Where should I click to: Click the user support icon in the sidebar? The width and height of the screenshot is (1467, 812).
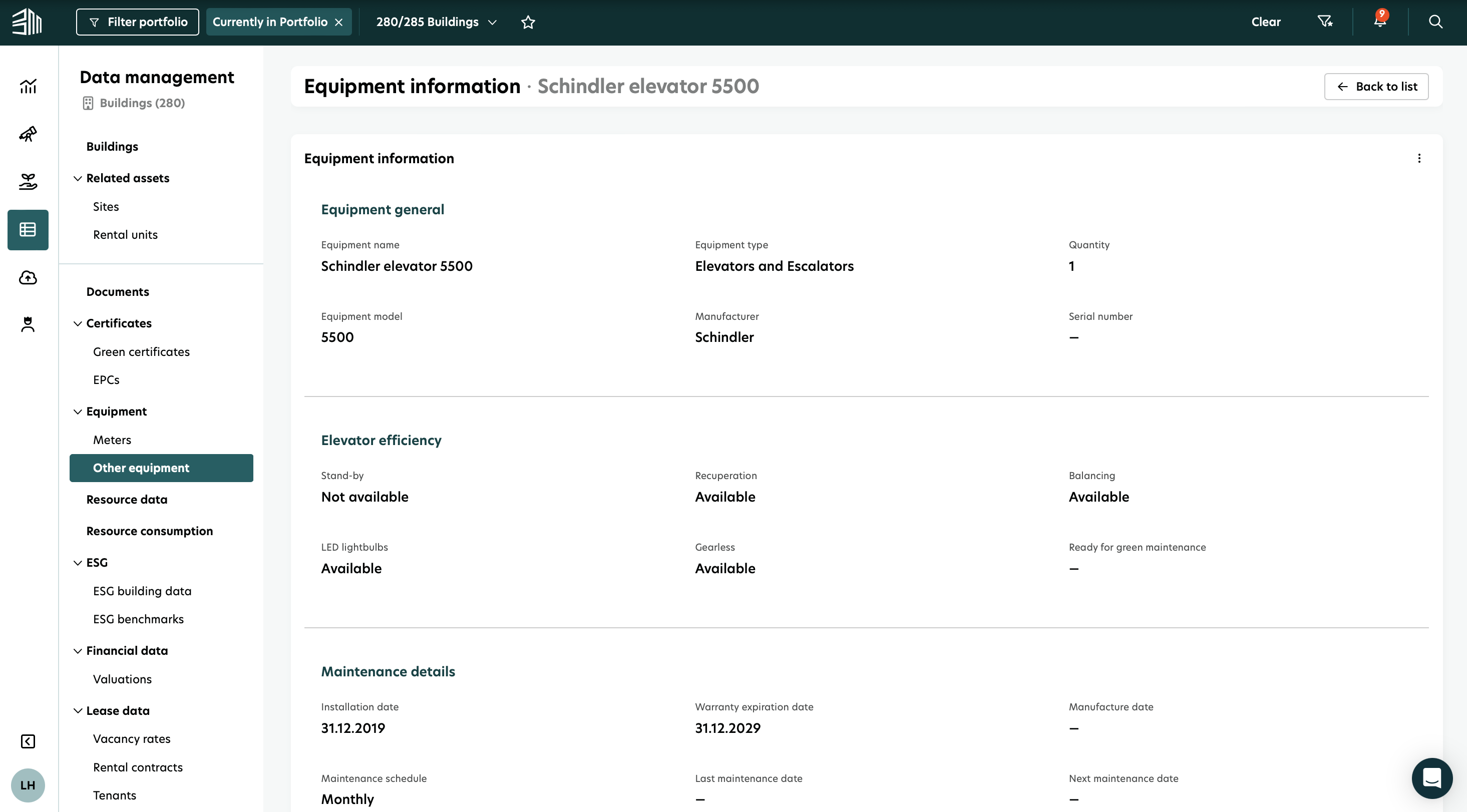(28, 323)
